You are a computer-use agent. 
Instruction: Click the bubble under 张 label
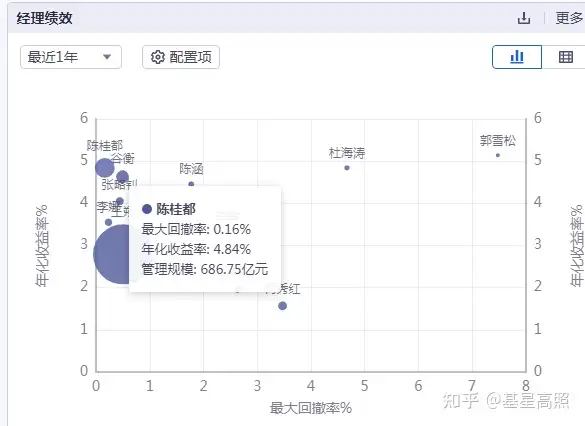click(x=120, y=201)
